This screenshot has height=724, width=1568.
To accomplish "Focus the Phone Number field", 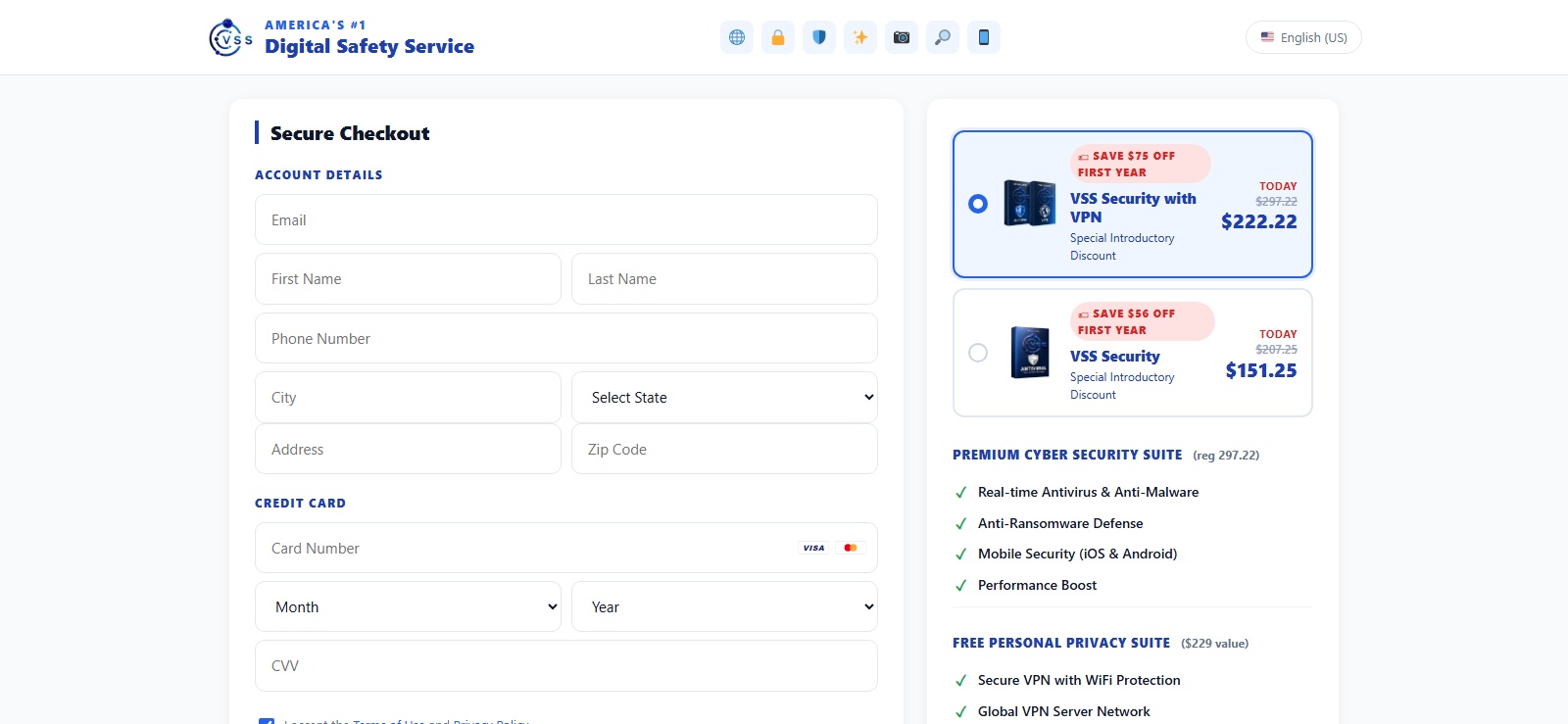I will 566,339.
